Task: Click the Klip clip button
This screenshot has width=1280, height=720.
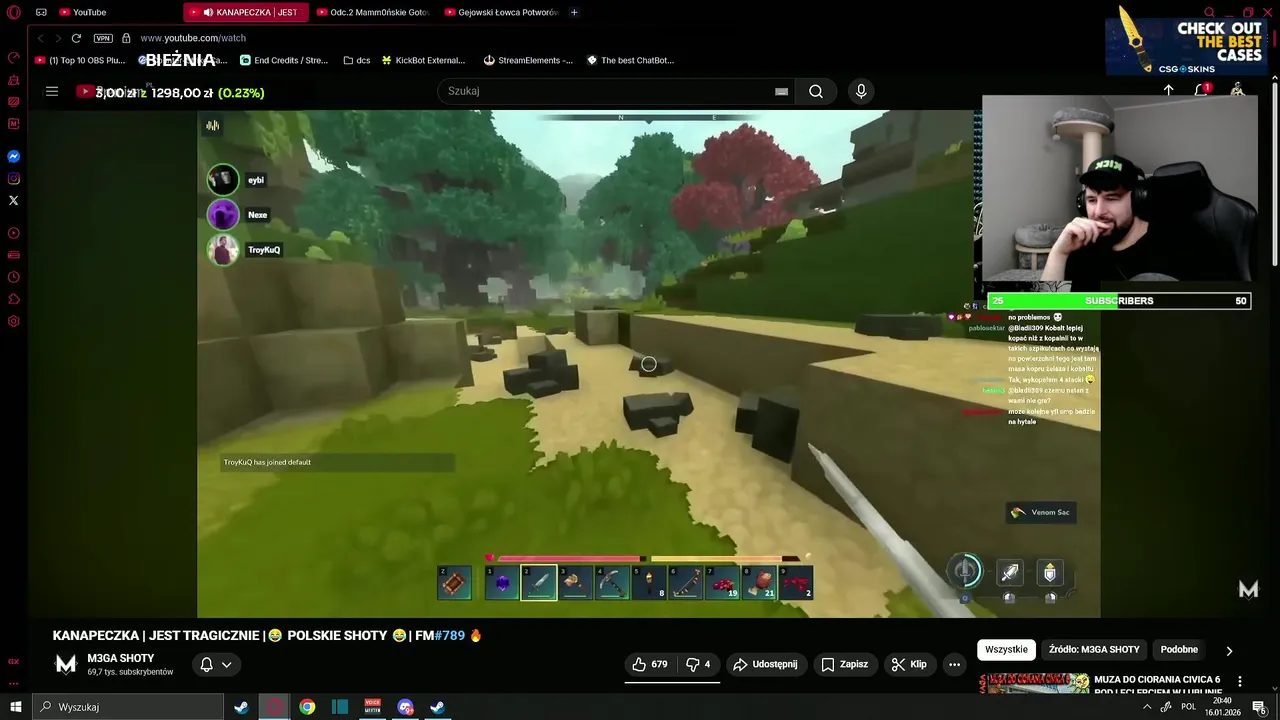Action: (909, 664)
